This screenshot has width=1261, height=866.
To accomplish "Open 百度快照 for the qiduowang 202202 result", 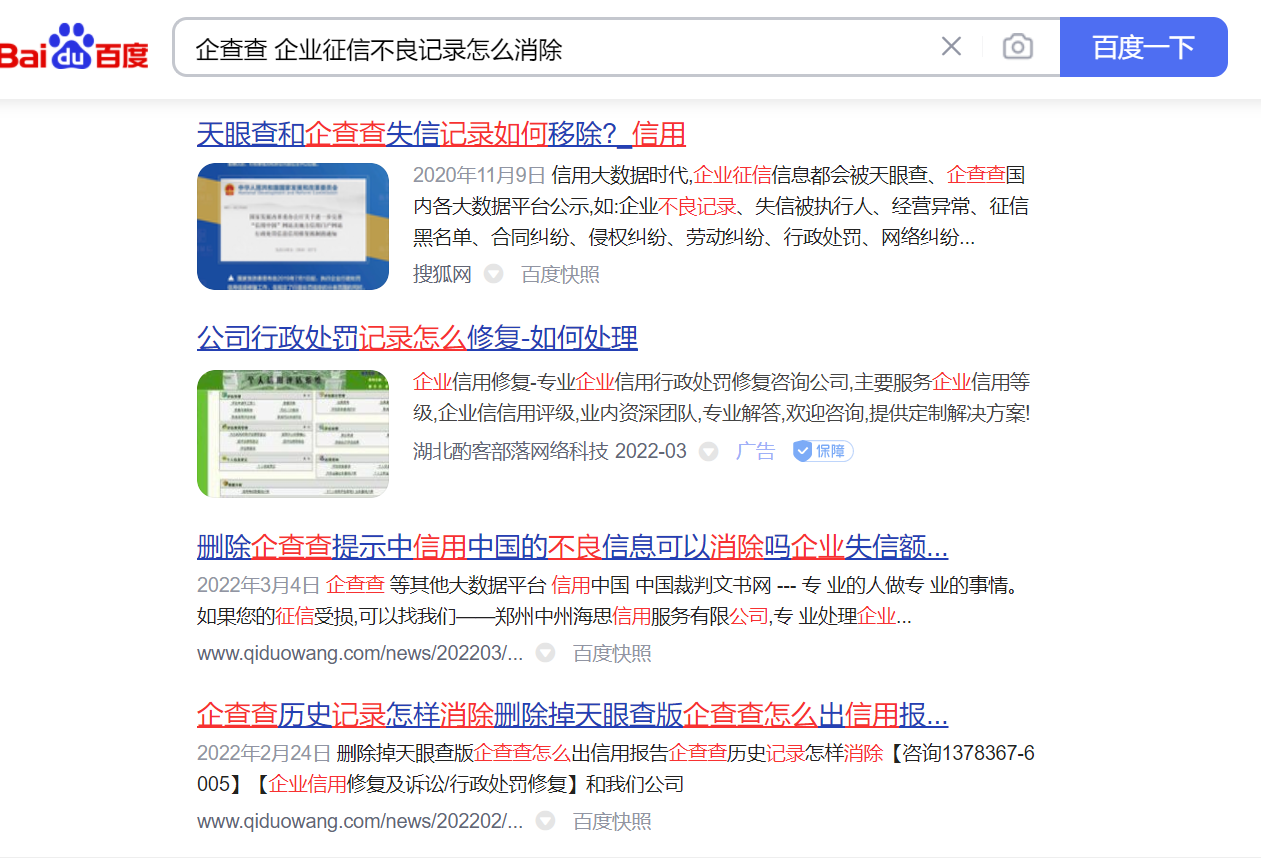I will [612, 821].
